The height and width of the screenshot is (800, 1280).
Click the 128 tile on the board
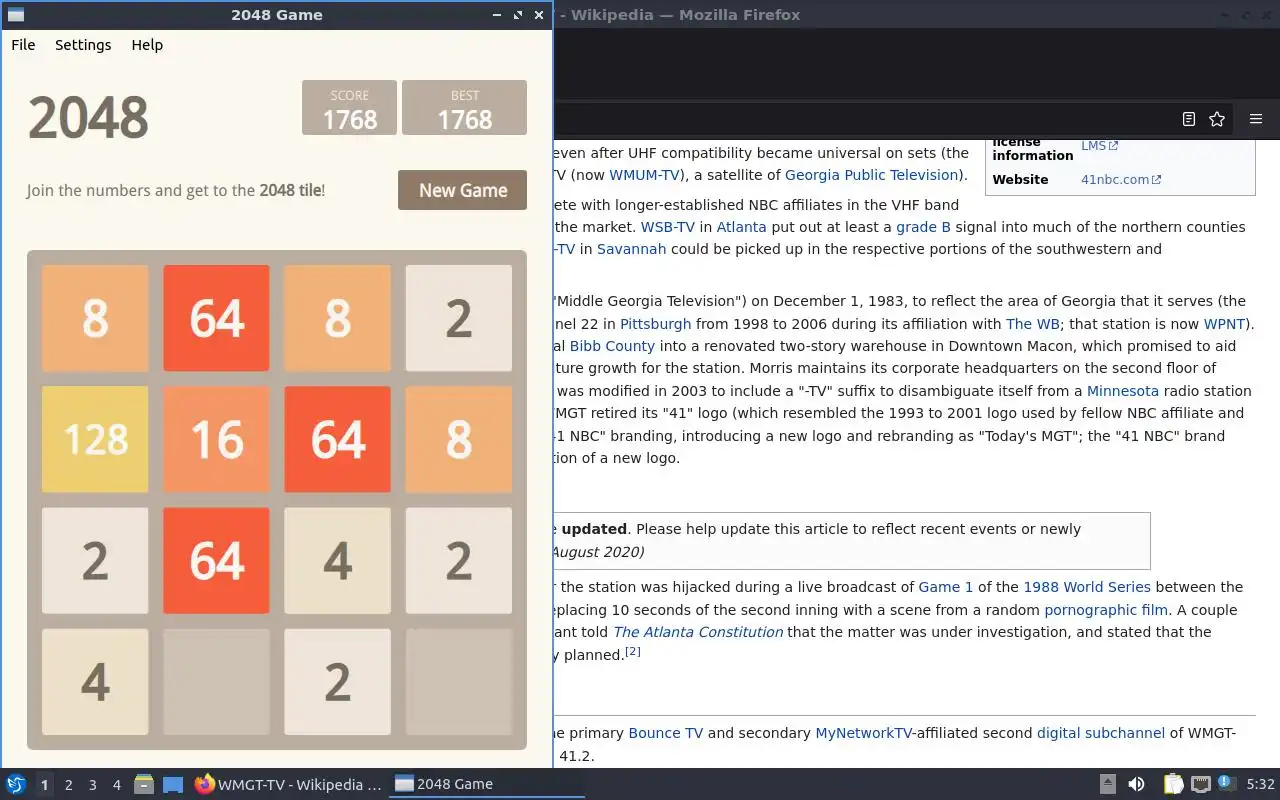(x=95, y=439)
